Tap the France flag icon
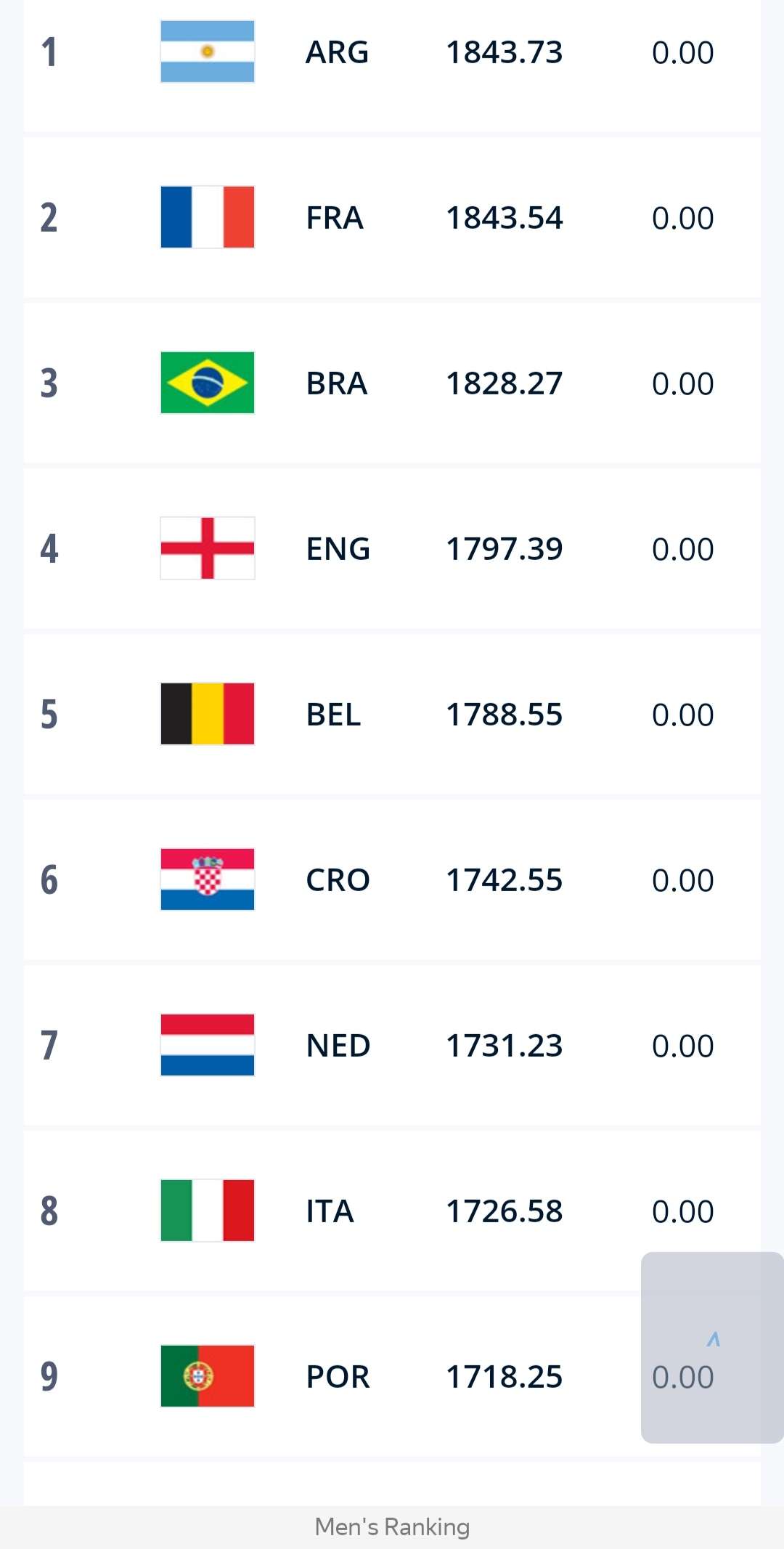The width and height of the screenshot is (784, 1549). [207, 217]
